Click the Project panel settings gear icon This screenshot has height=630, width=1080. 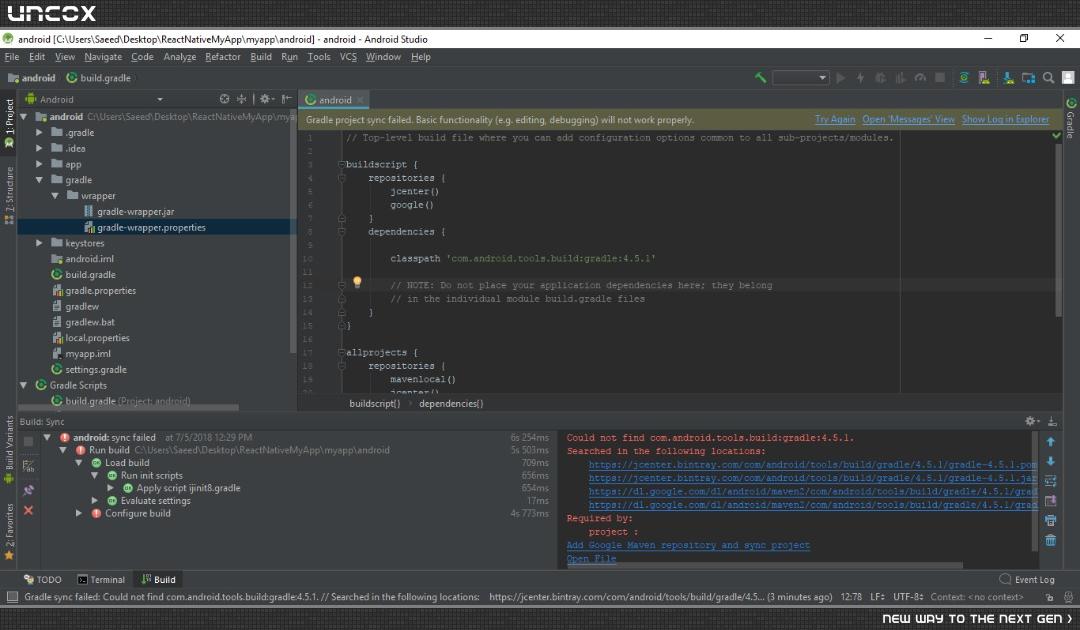tap(265, 99)
